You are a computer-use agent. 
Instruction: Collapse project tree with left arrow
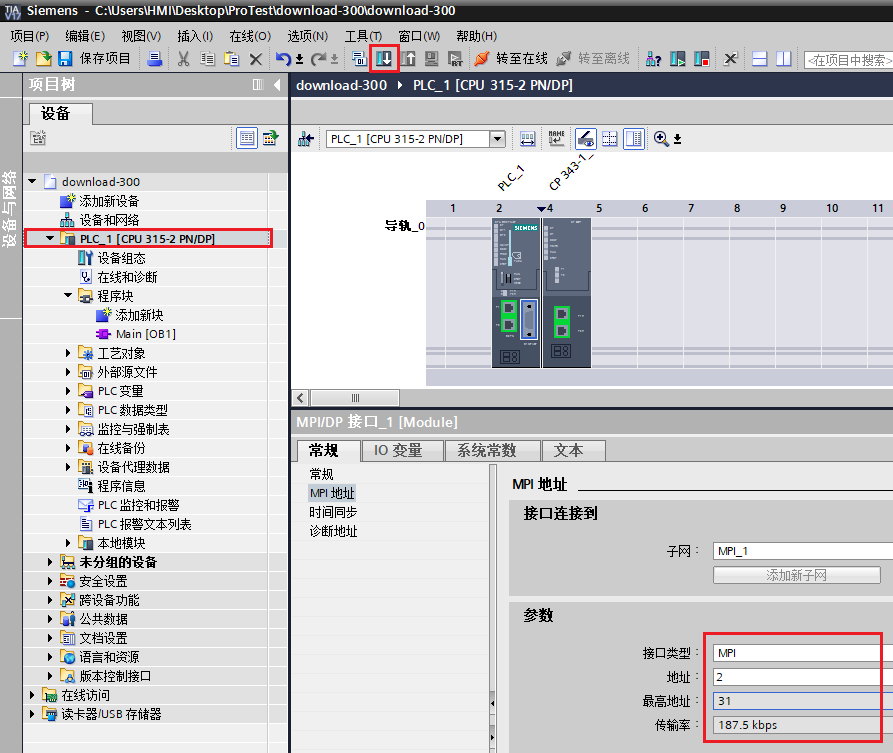click(277, 85)
